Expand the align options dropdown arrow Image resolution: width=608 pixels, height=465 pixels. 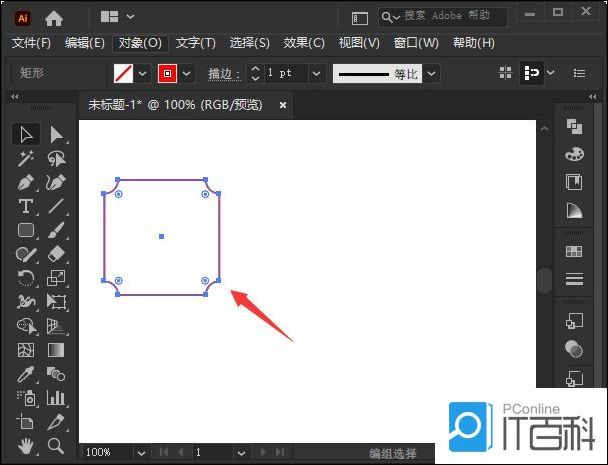pos(550,73)
